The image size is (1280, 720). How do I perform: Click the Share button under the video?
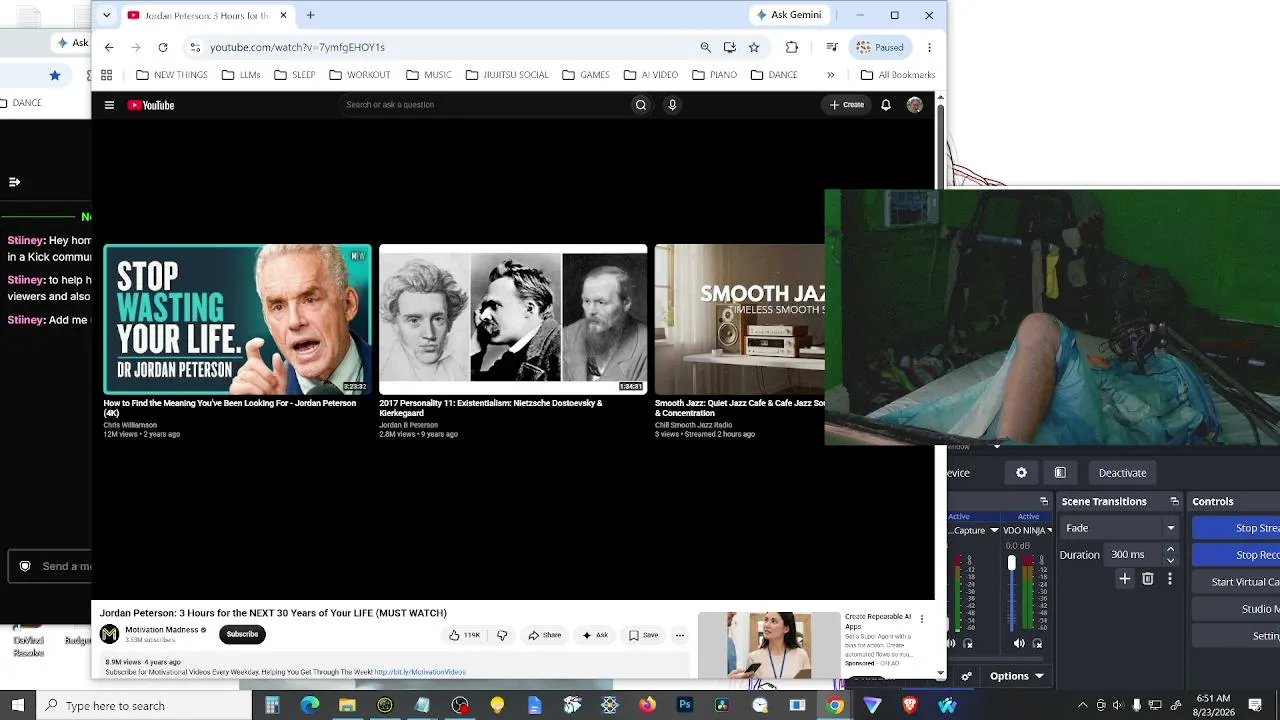545,635
